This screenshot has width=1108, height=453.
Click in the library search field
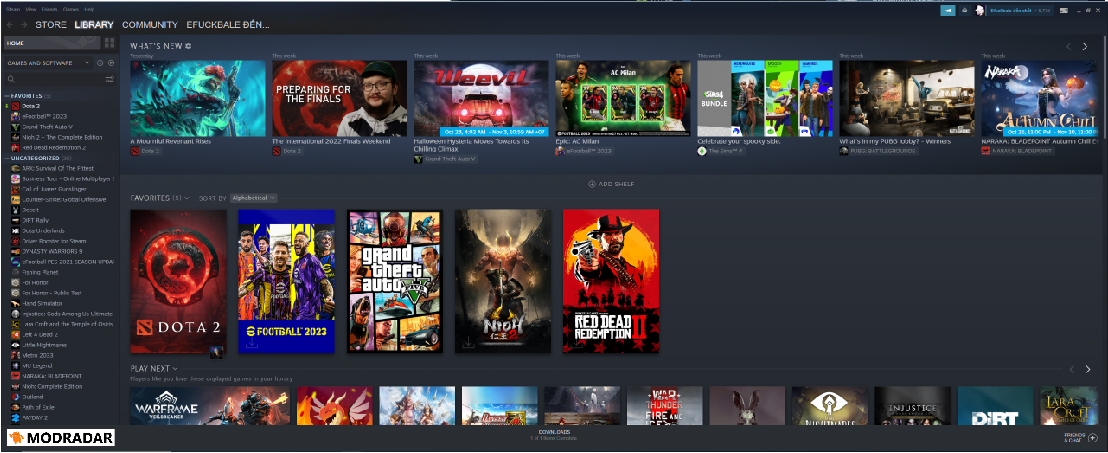[58, 79]
